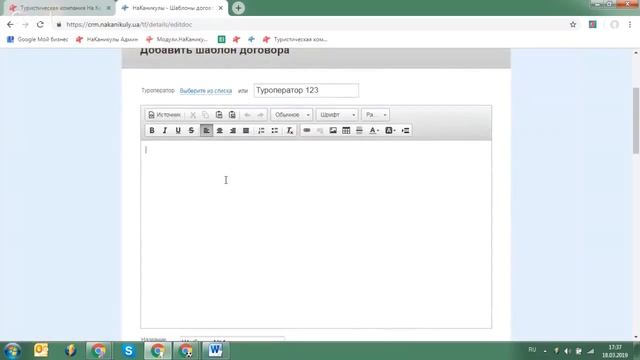The image size is (640, 360).
Task: Select the НаКаникулы Шаблоны договоров tab
Action: pos(171,8)
